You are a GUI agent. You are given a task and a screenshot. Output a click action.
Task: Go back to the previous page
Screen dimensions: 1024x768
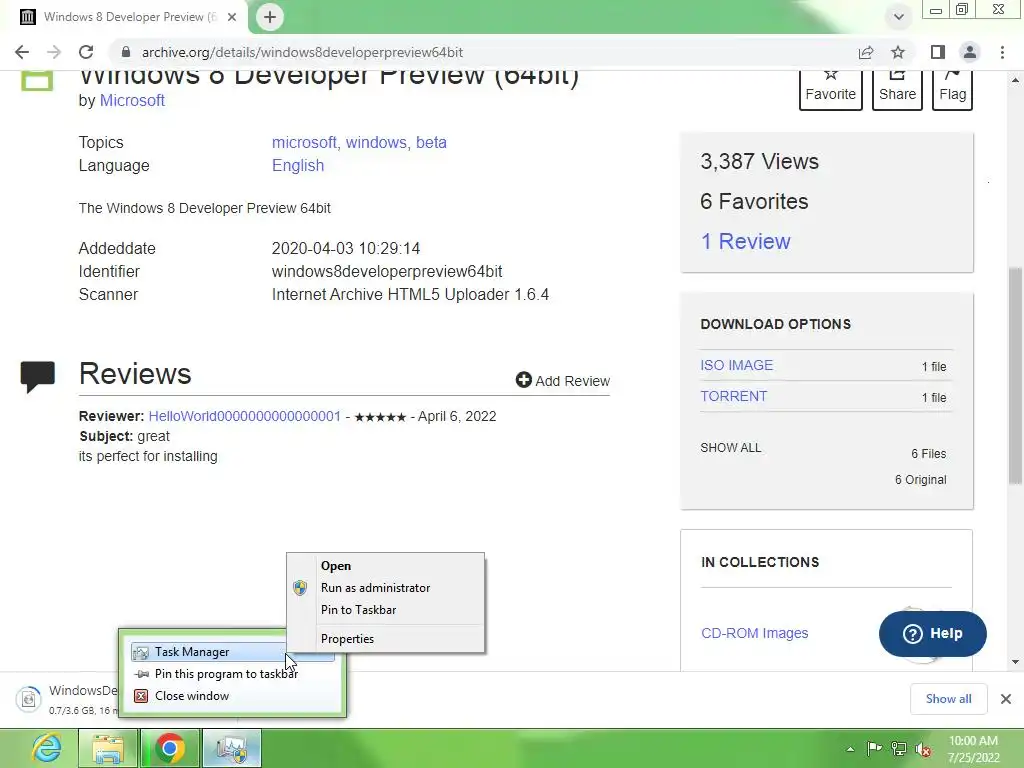pyautogui.click(x=22, y=52)
